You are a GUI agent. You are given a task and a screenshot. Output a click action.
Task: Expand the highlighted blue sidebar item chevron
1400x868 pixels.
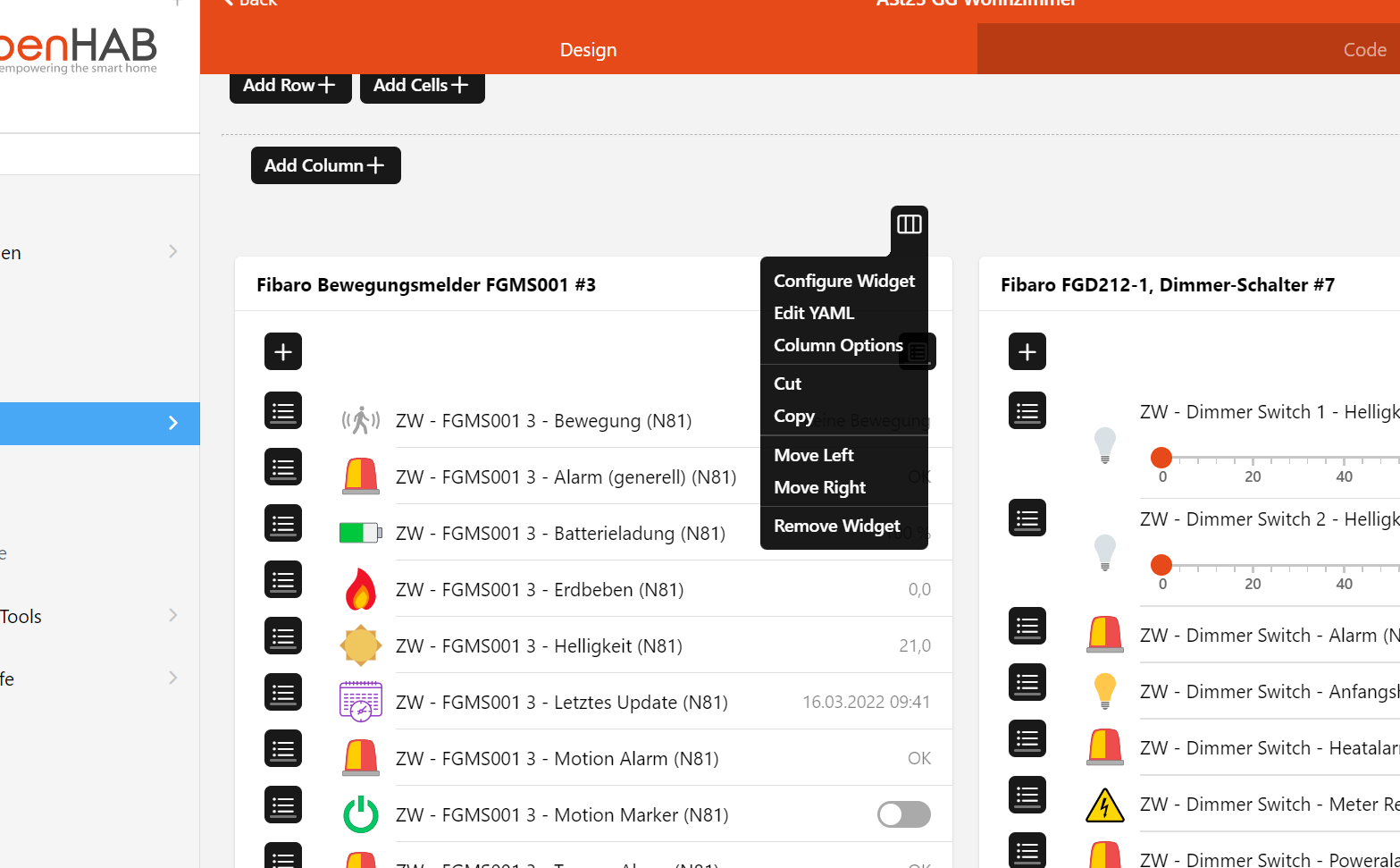(173, 423)
